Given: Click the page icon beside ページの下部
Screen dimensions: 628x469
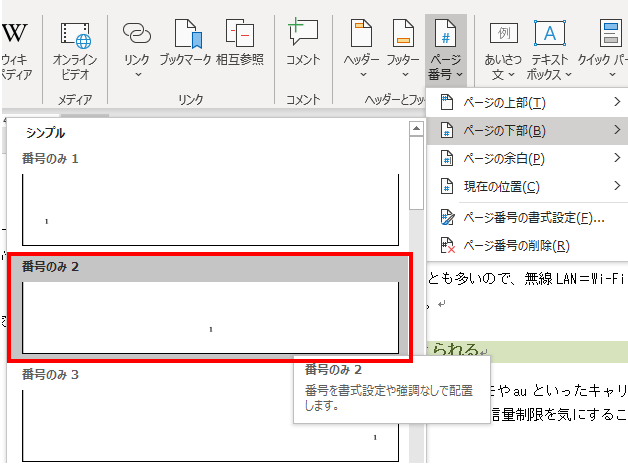Looking at the screenshot, I should coord(447,131).
